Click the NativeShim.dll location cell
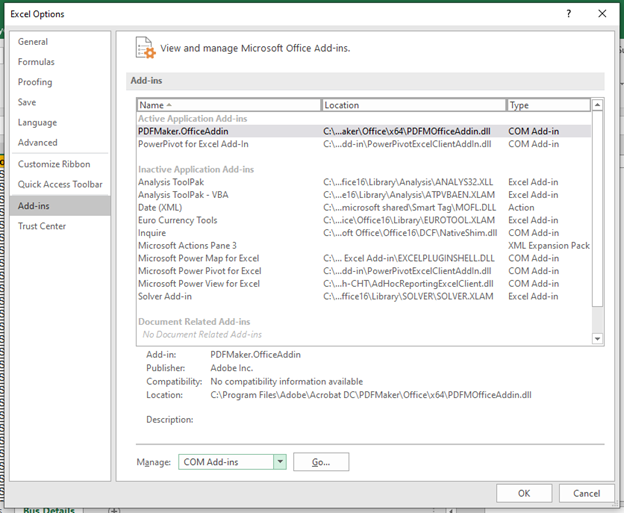Viewport: 624px width, 513px height. tap(410, 233)
